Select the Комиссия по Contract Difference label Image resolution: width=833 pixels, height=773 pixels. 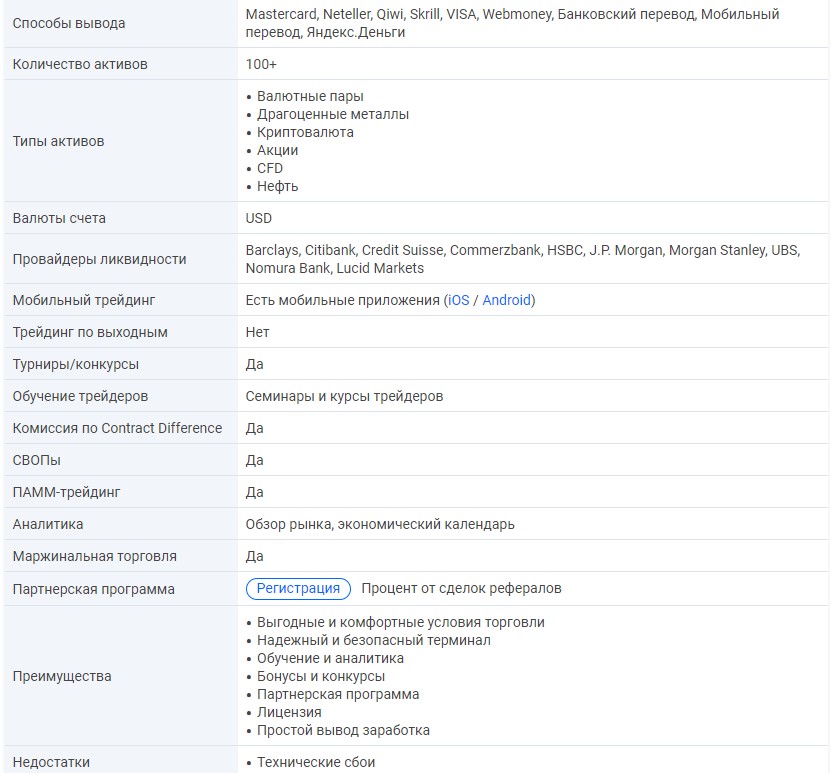(117, 428)
